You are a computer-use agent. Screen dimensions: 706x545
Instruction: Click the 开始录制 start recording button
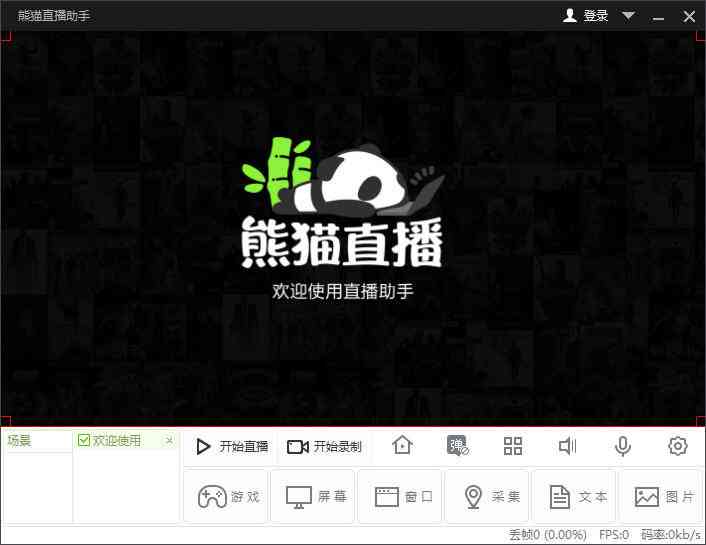pos(324,447)
